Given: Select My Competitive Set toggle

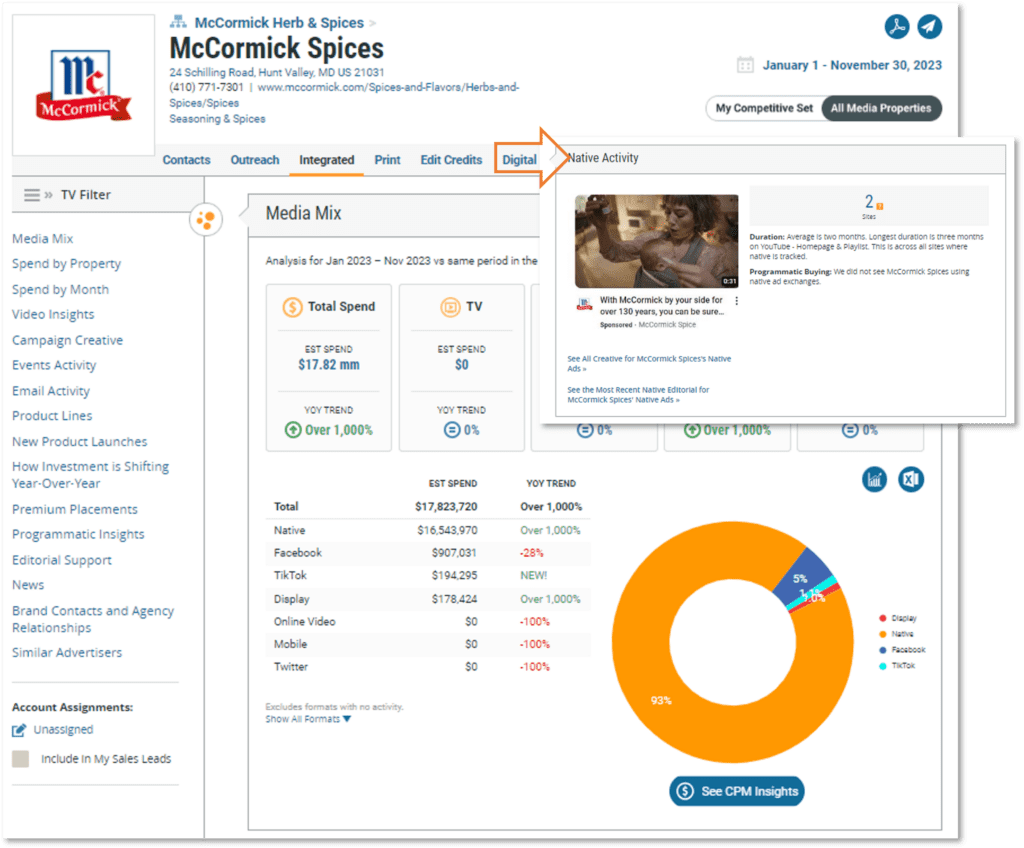Looking at the screenshot, I should [x=764, y=108].
